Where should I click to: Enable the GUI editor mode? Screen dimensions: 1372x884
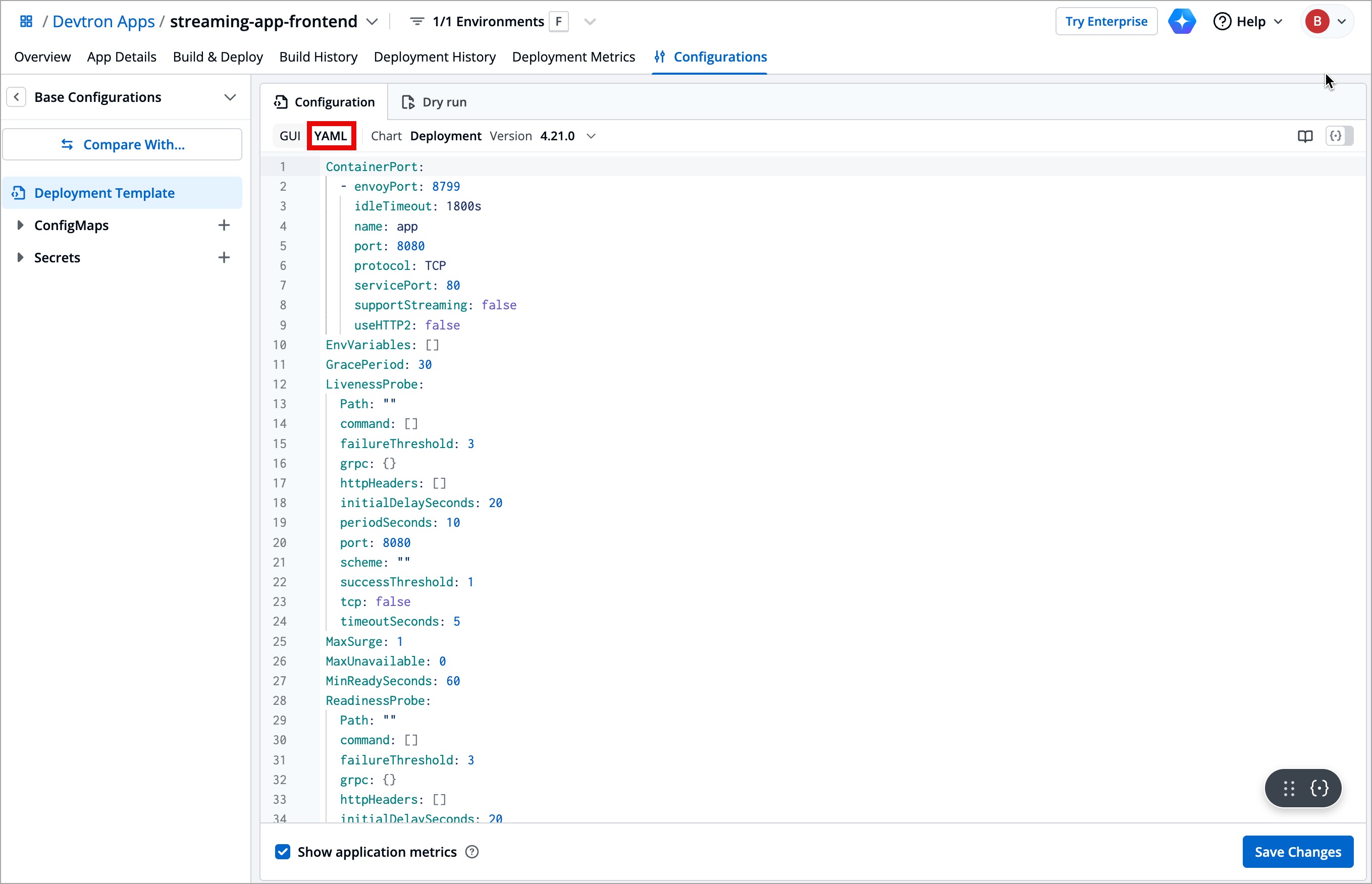coord(289,135)
